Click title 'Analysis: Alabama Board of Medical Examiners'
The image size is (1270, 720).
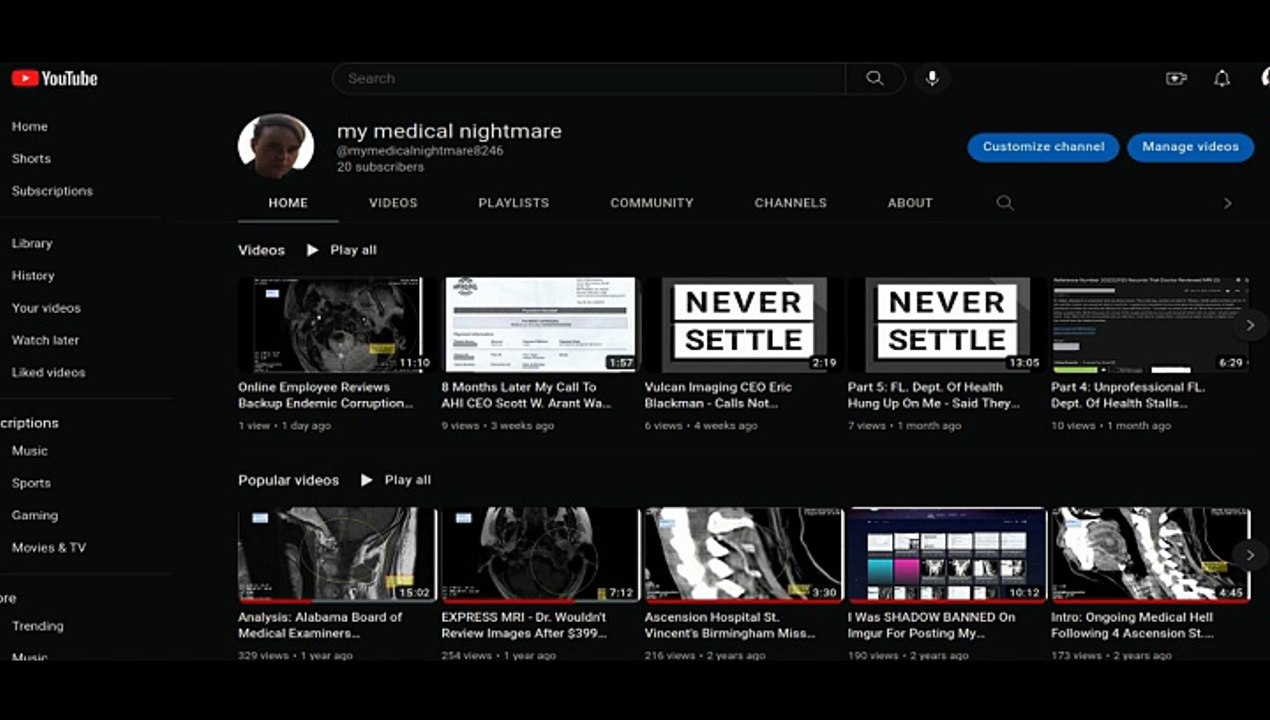click(320, 625)
